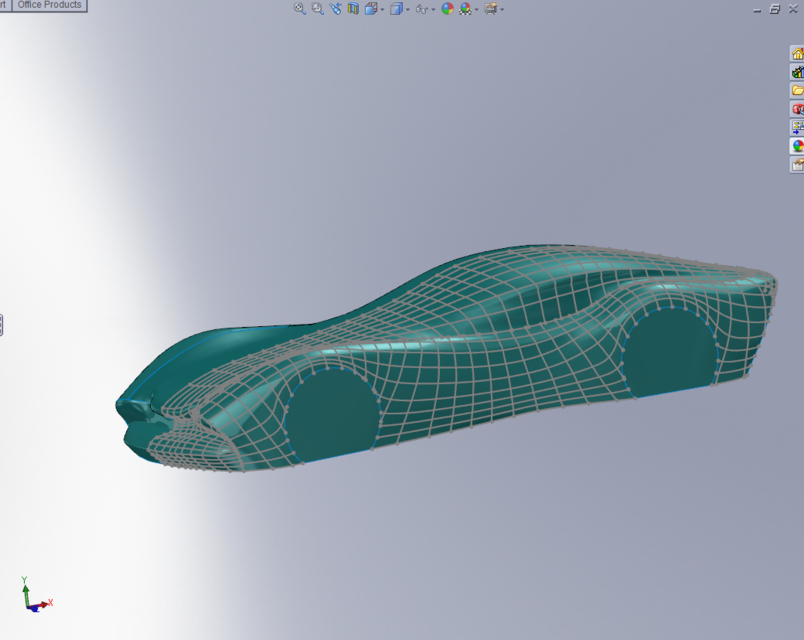Select the wireframe car model in the viewport
The width and height of the screenshot is (804, 640).
point(450,350)
